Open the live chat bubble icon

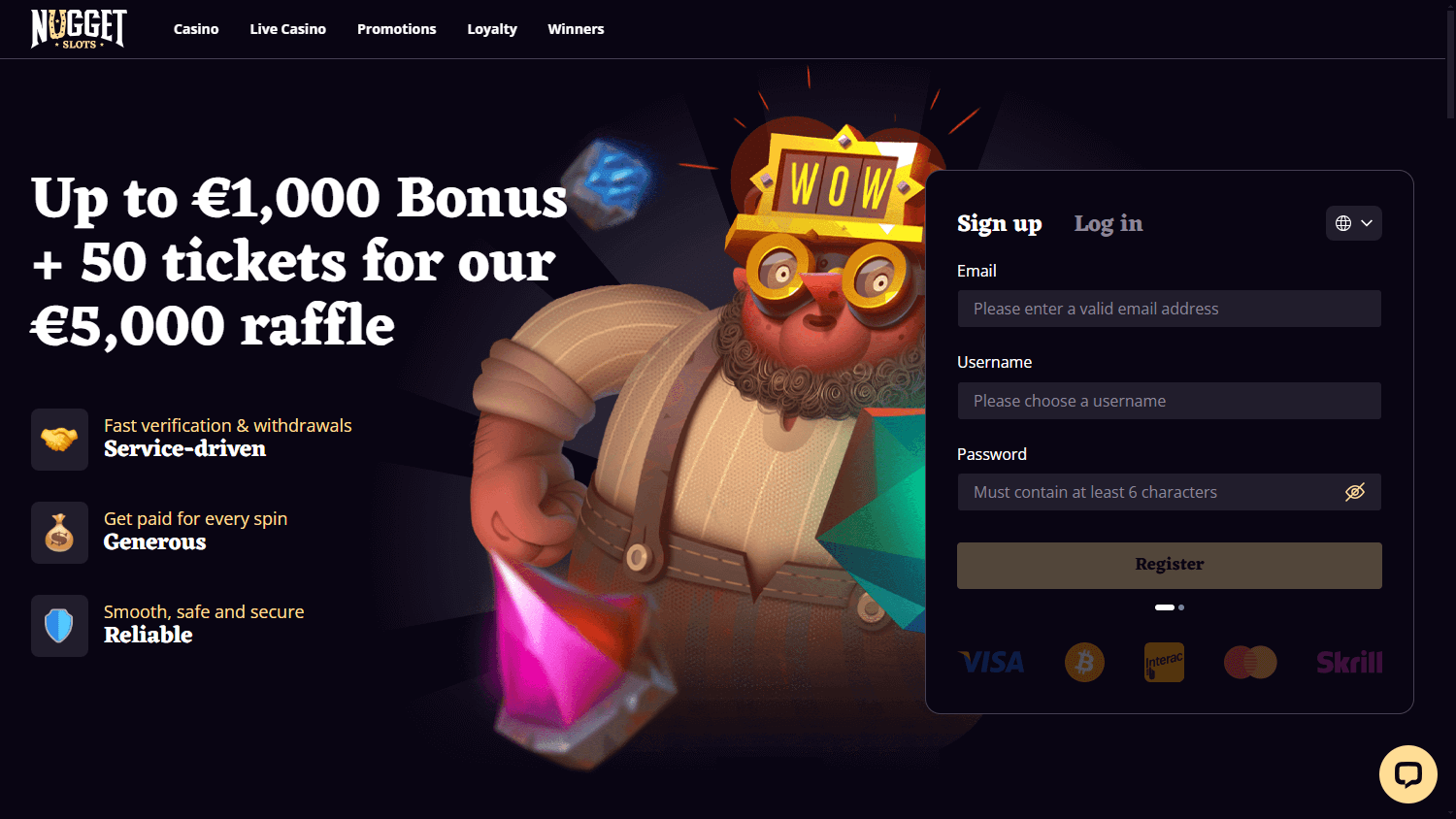[1407, 773]
